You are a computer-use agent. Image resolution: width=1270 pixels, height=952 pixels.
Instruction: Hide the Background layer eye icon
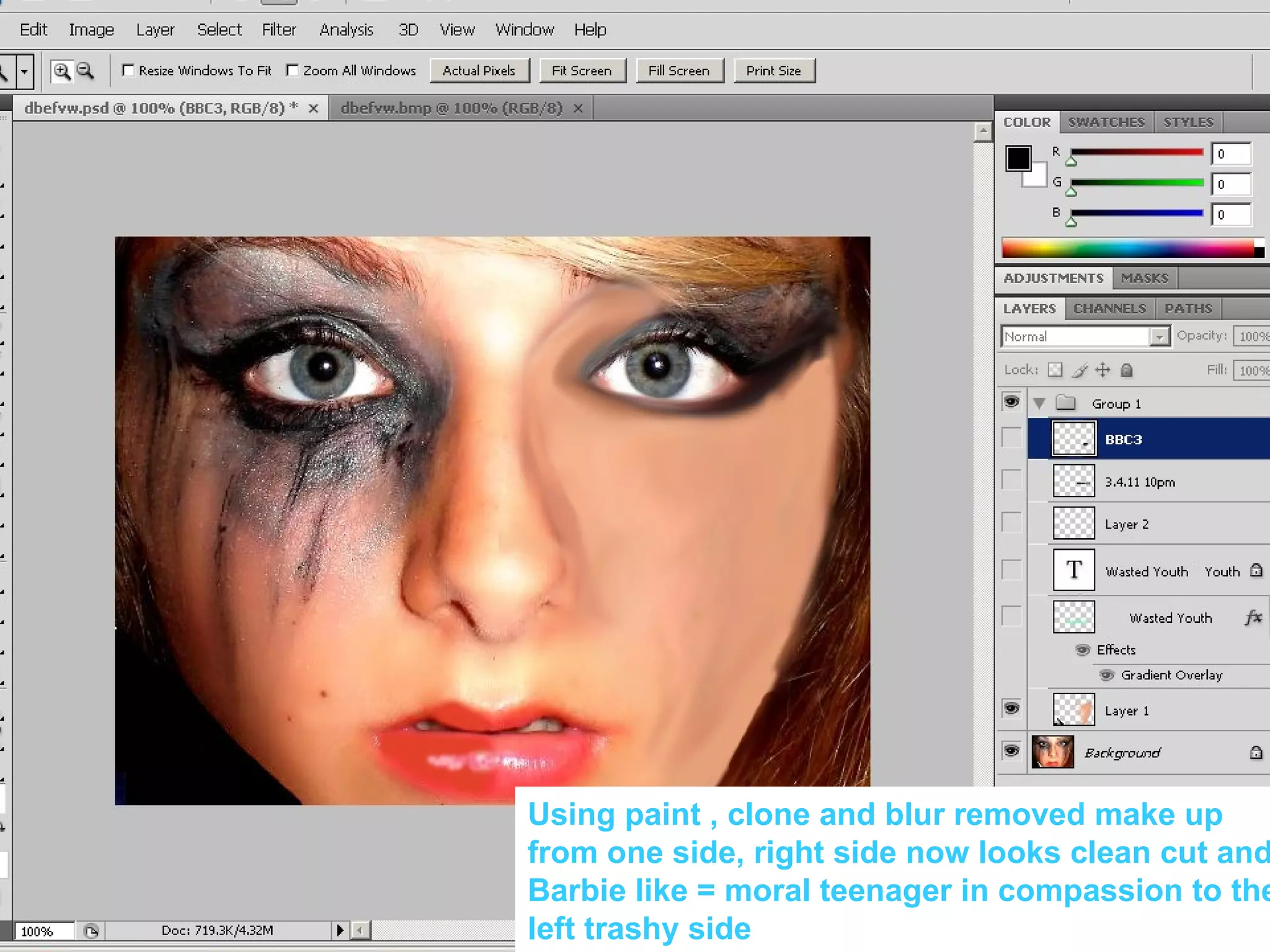pos(1011,751)
